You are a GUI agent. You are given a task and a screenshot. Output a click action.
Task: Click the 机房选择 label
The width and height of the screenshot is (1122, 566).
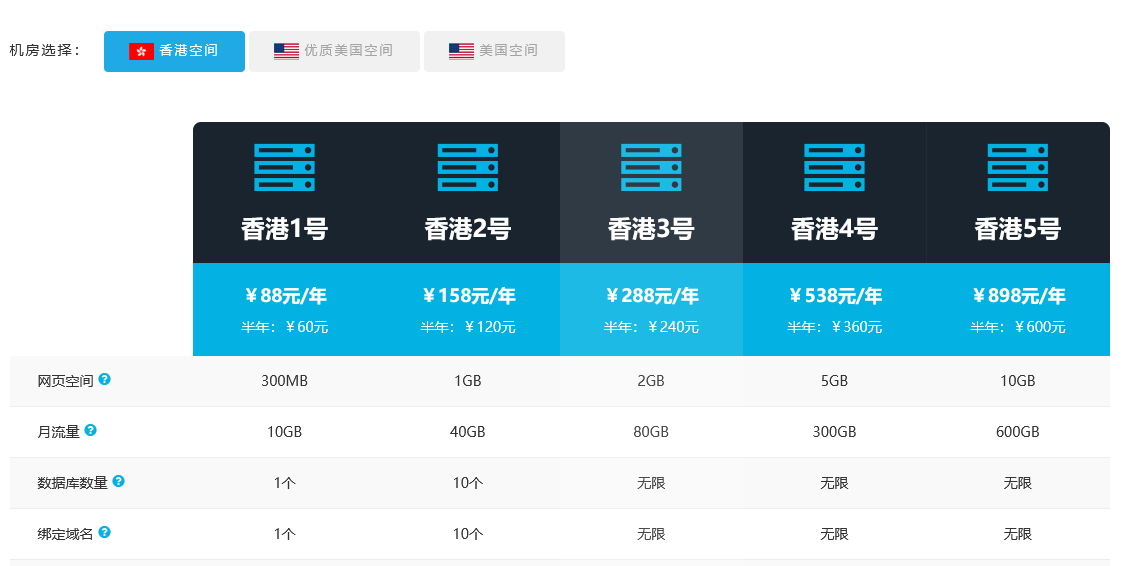click(45, 51)
